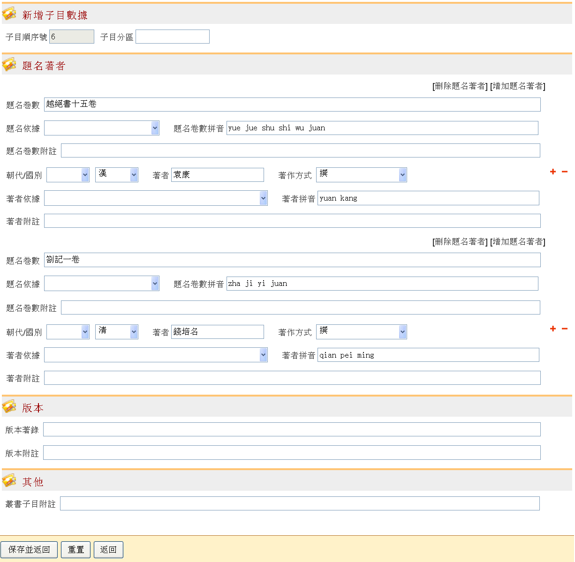
Task: Click the 新增子目數據 section header icon
Action: (x=9, y=14)
